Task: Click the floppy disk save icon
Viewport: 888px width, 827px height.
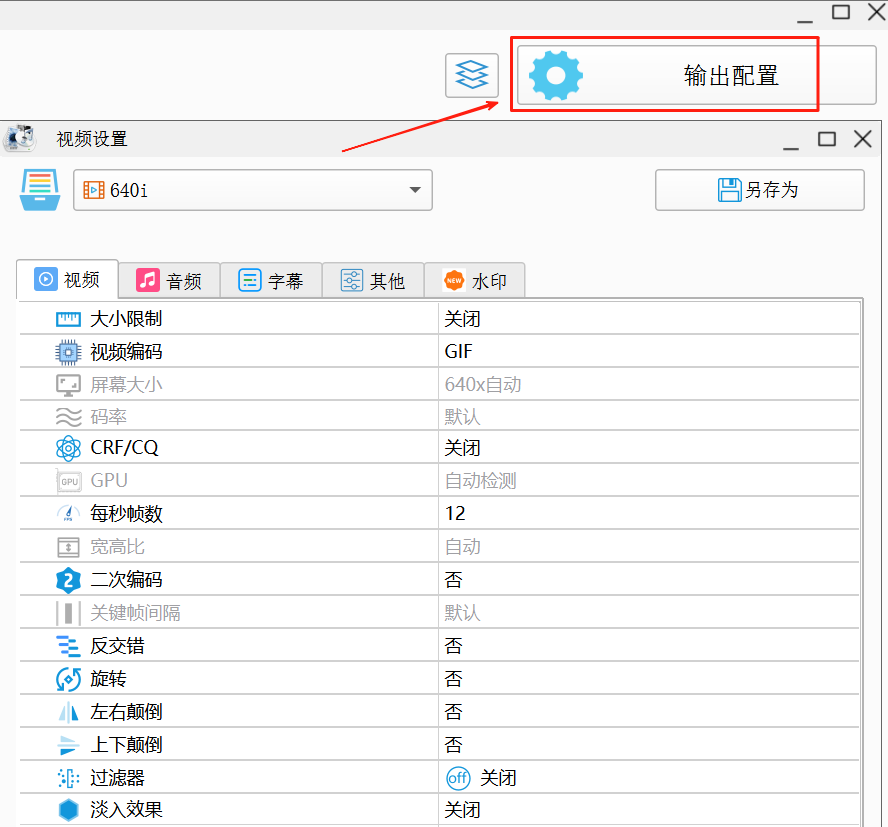Action: (x=729, y=190)
